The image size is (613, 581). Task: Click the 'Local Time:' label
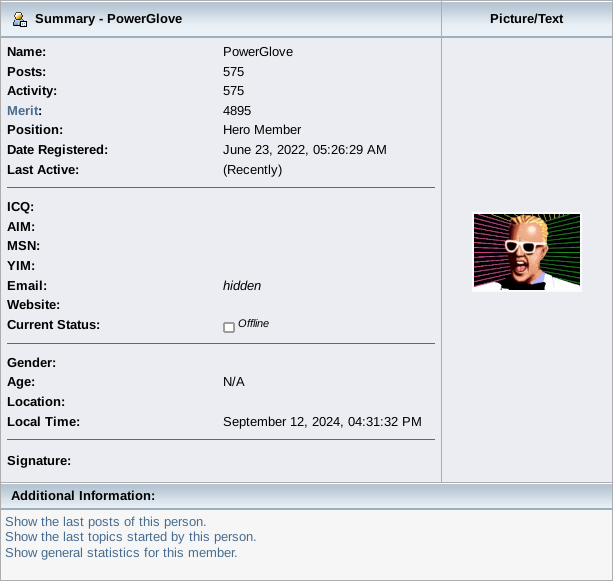43,422
